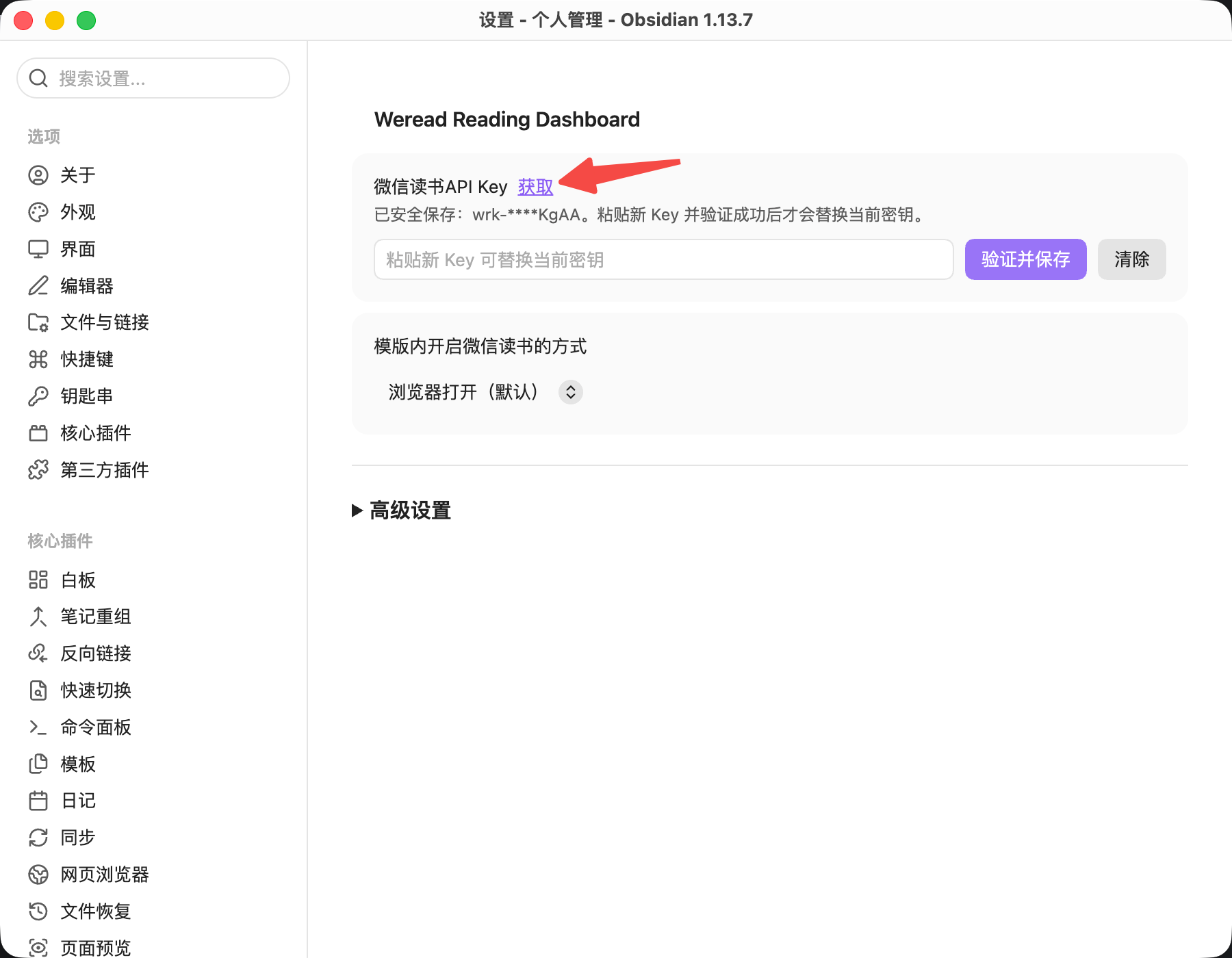Click the 页面预览 eye-scan icon

click(x=38, y=948)
